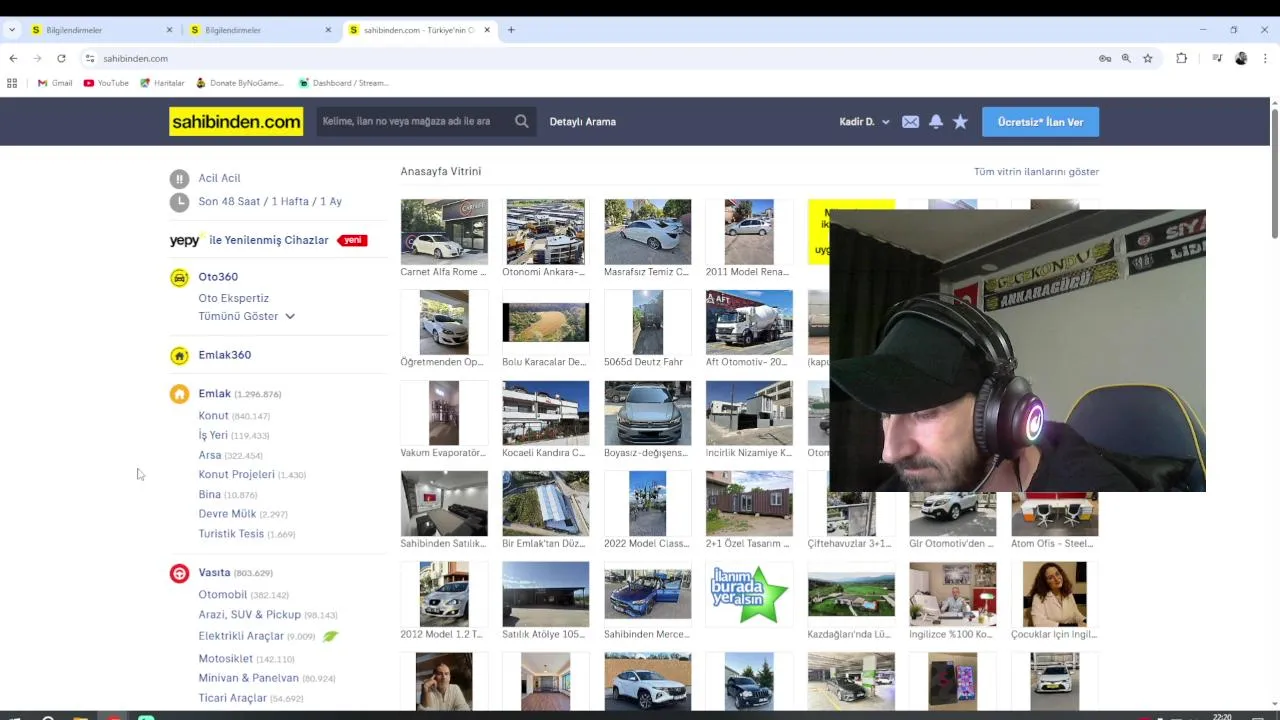Screen dimensions: 1280x720
Task: Click the sahibinden.com logo
Action: [236, 122]
